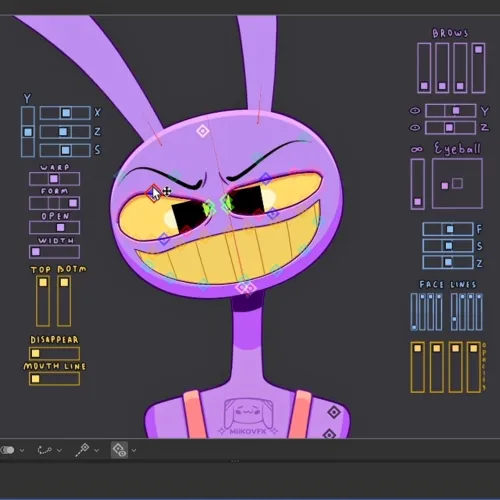Expand the dropdown next to the motion path icon
Viewport: 500px width, 500px height.
click(59, 451)
